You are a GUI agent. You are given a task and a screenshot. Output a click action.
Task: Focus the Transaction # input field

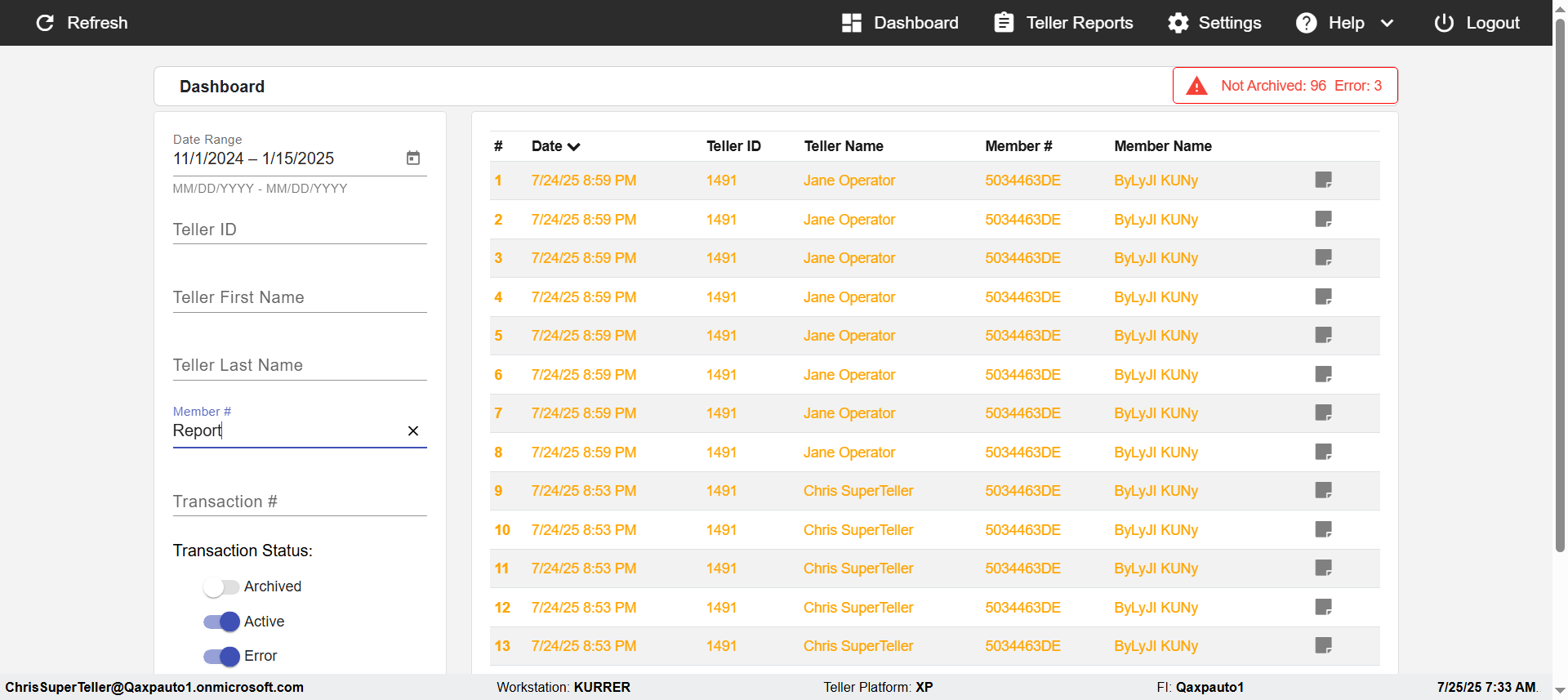(300, 502)
